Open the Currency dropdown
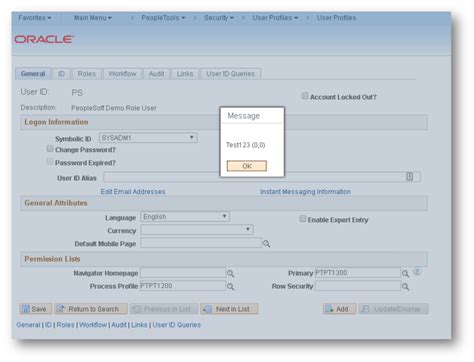The image size is (474, 362). [x=197, y=229]
